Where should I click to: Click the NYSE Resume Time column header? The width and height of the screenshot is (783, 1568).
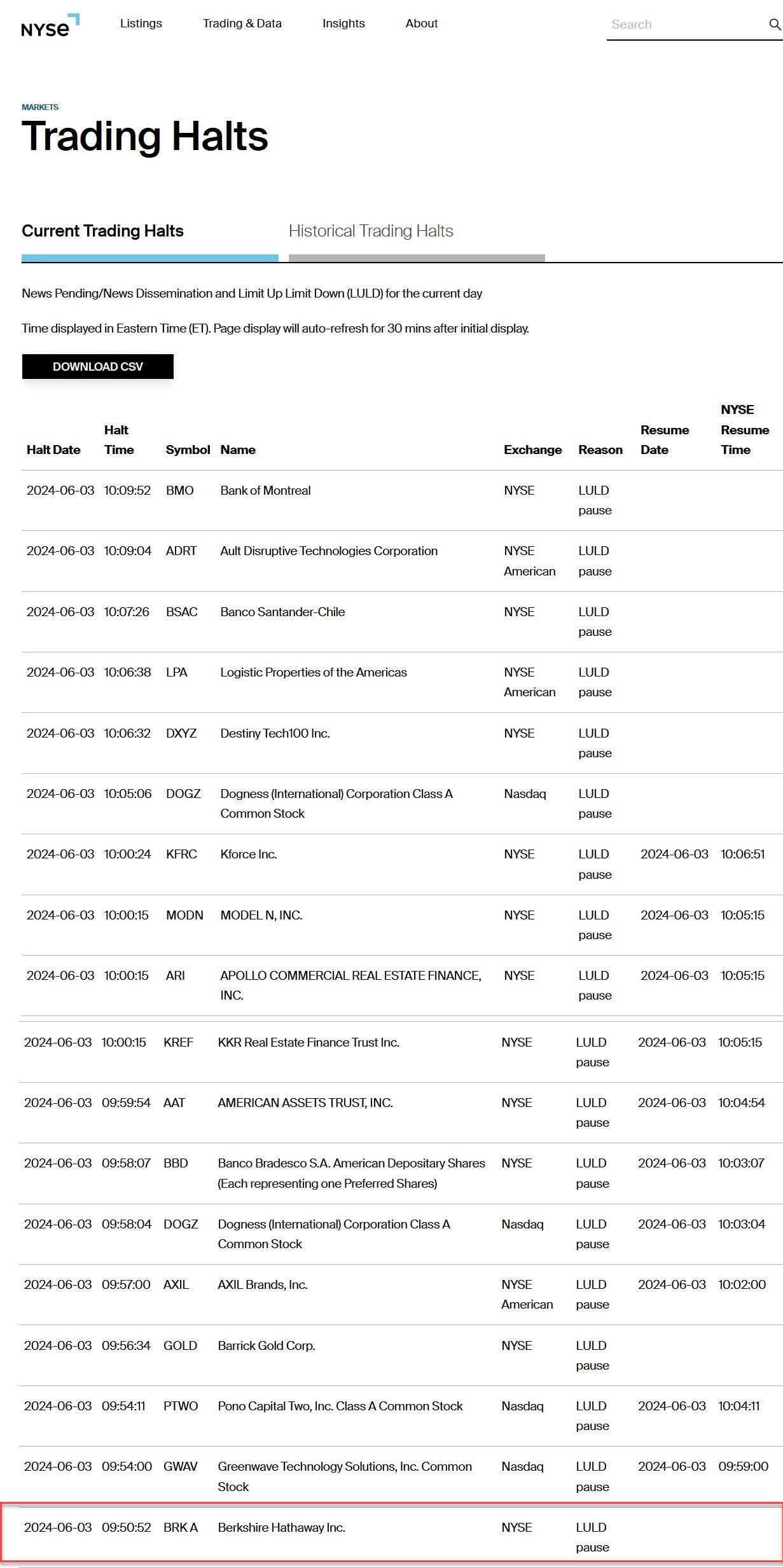point(745,430)
